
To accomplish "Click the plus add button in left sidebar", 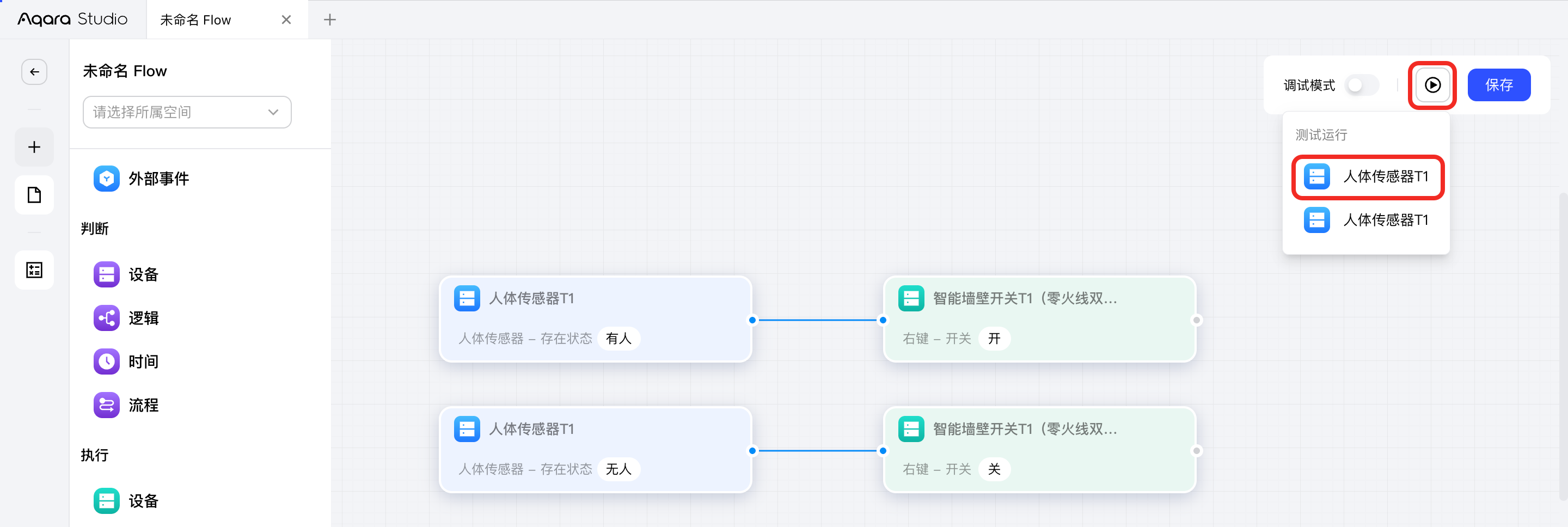I will point(35,146).
